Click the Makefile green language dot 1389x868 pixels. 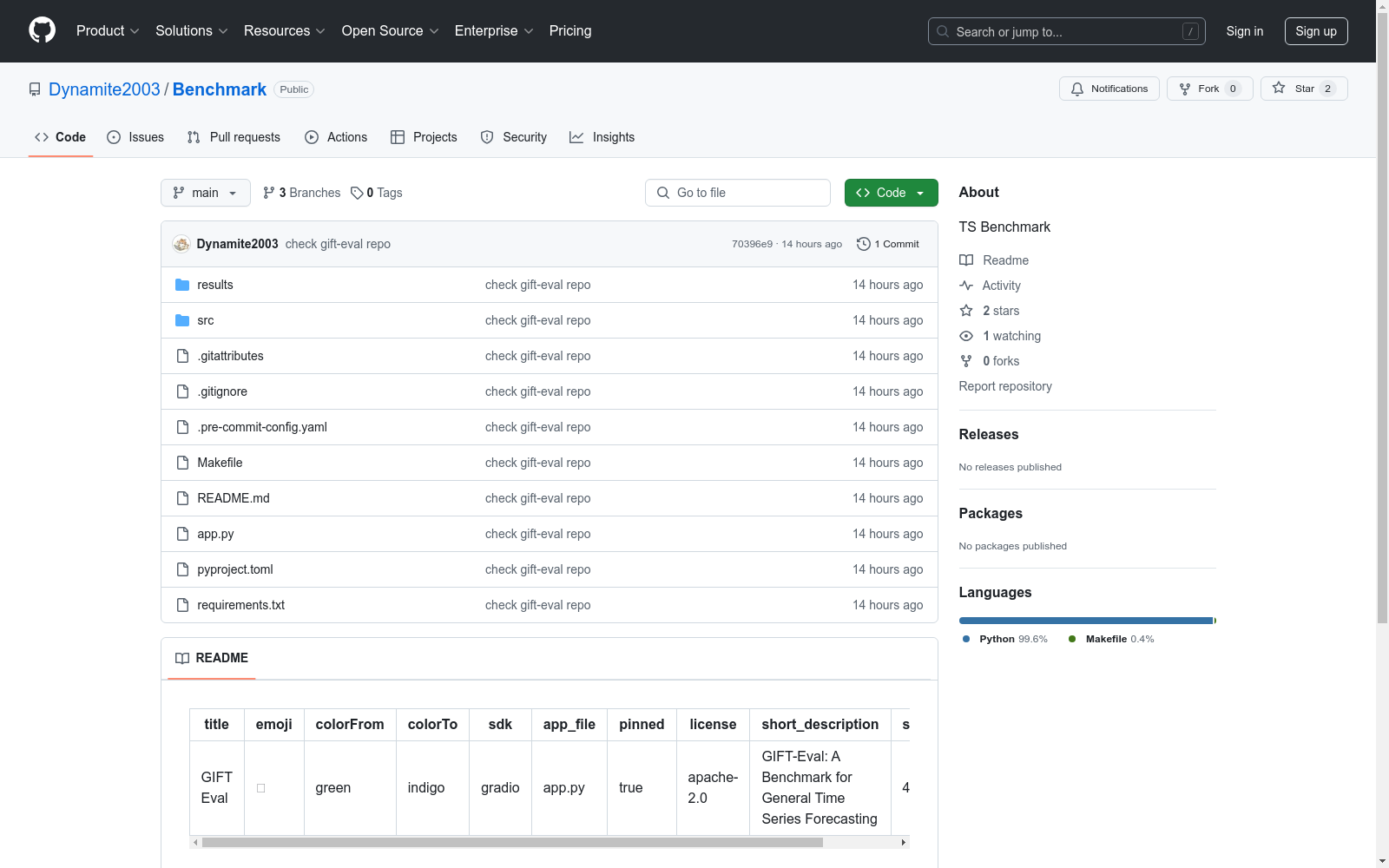pos(1072,639)
